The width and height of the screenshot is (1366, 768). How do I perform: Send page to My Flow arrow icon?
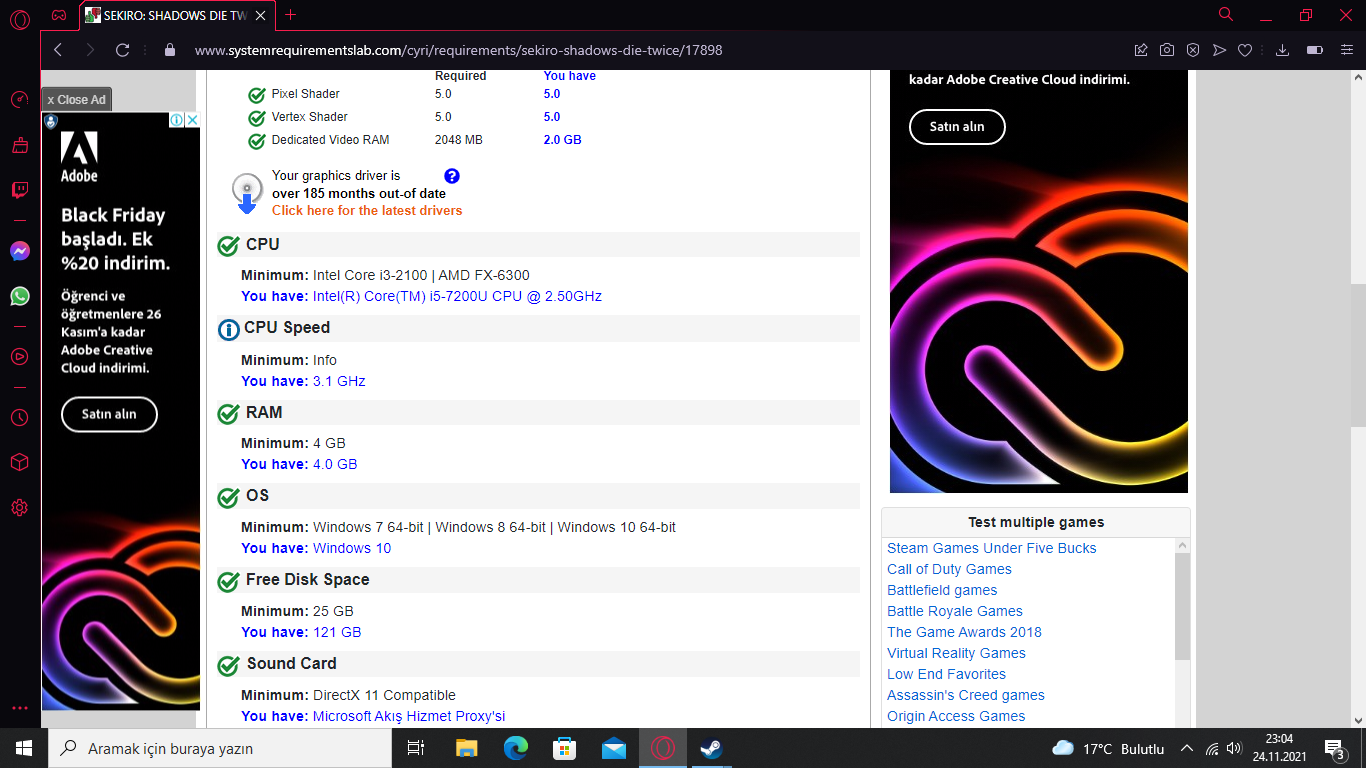(1219, 50)
